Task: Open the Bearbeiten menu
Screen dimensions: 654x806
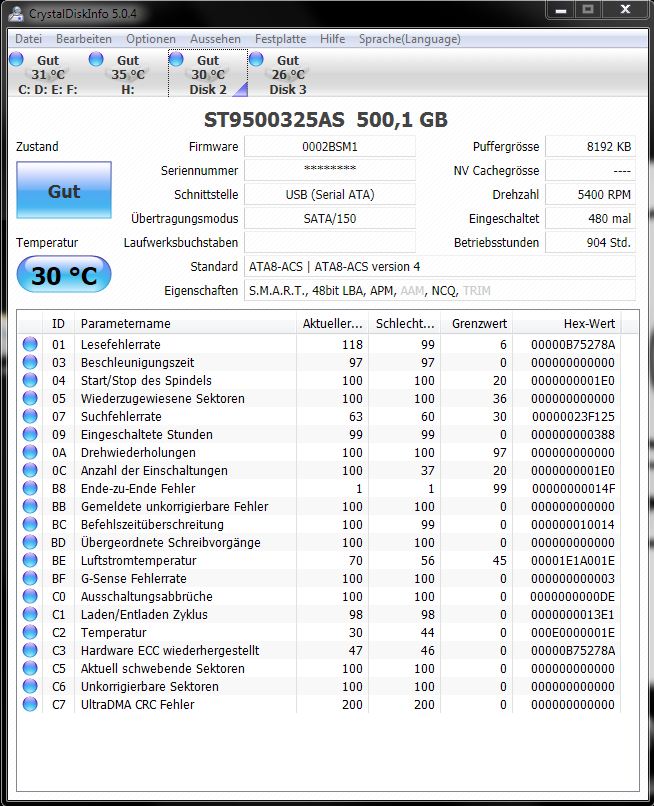Action: click(x=84, y=39)
